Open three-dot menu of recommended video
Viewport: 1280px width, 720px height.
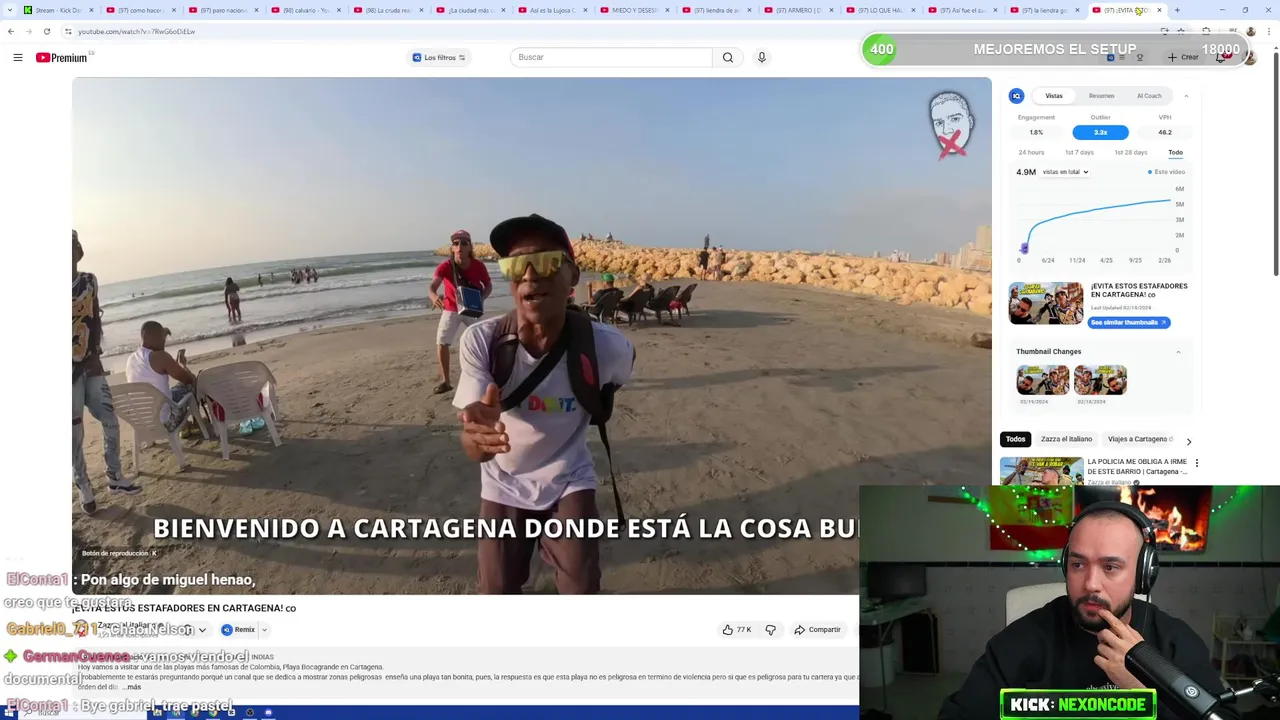(1196, 464)
